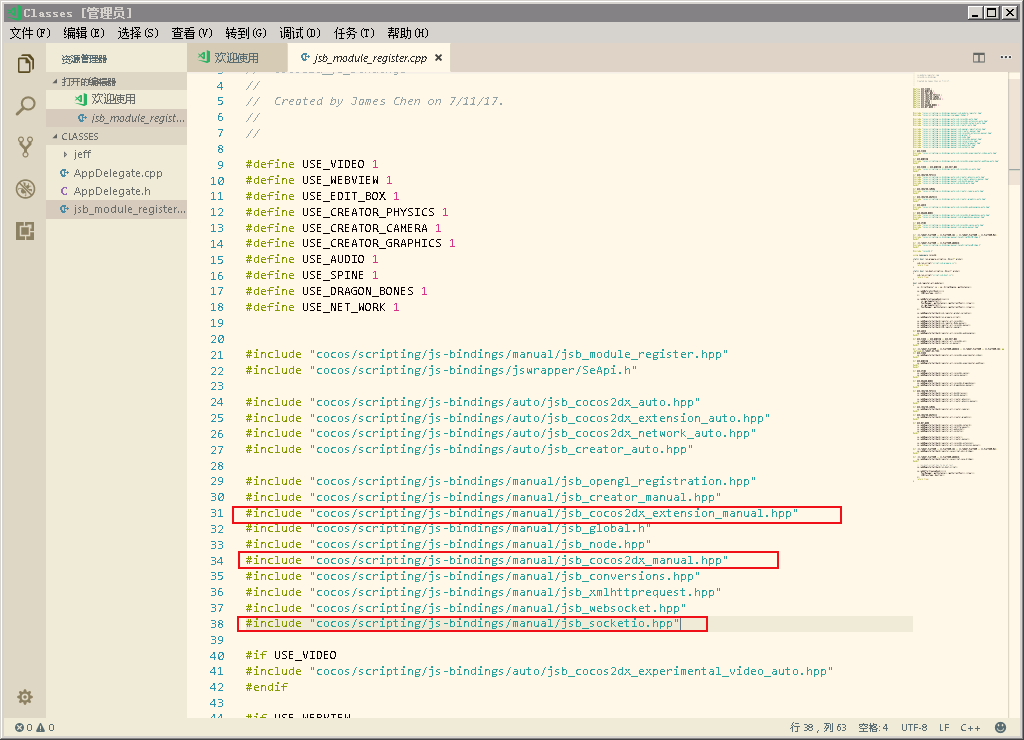Click the USE_NET_WORK define line
The width and height of the screenshot is (1024, 740).
(x=322, y=307)
